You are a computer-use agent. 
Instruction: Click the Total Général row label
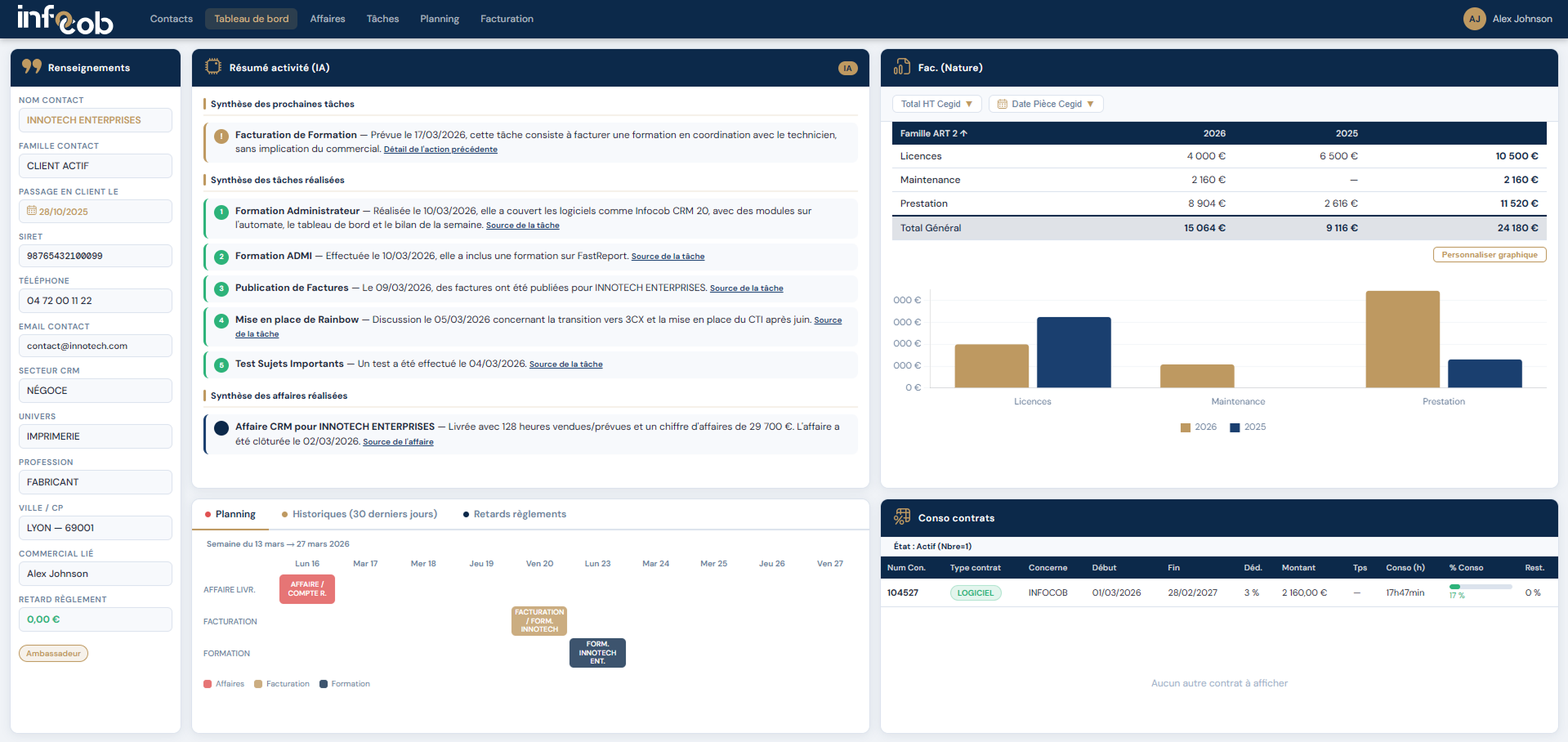pyautogui.click(x=931, y=228)
